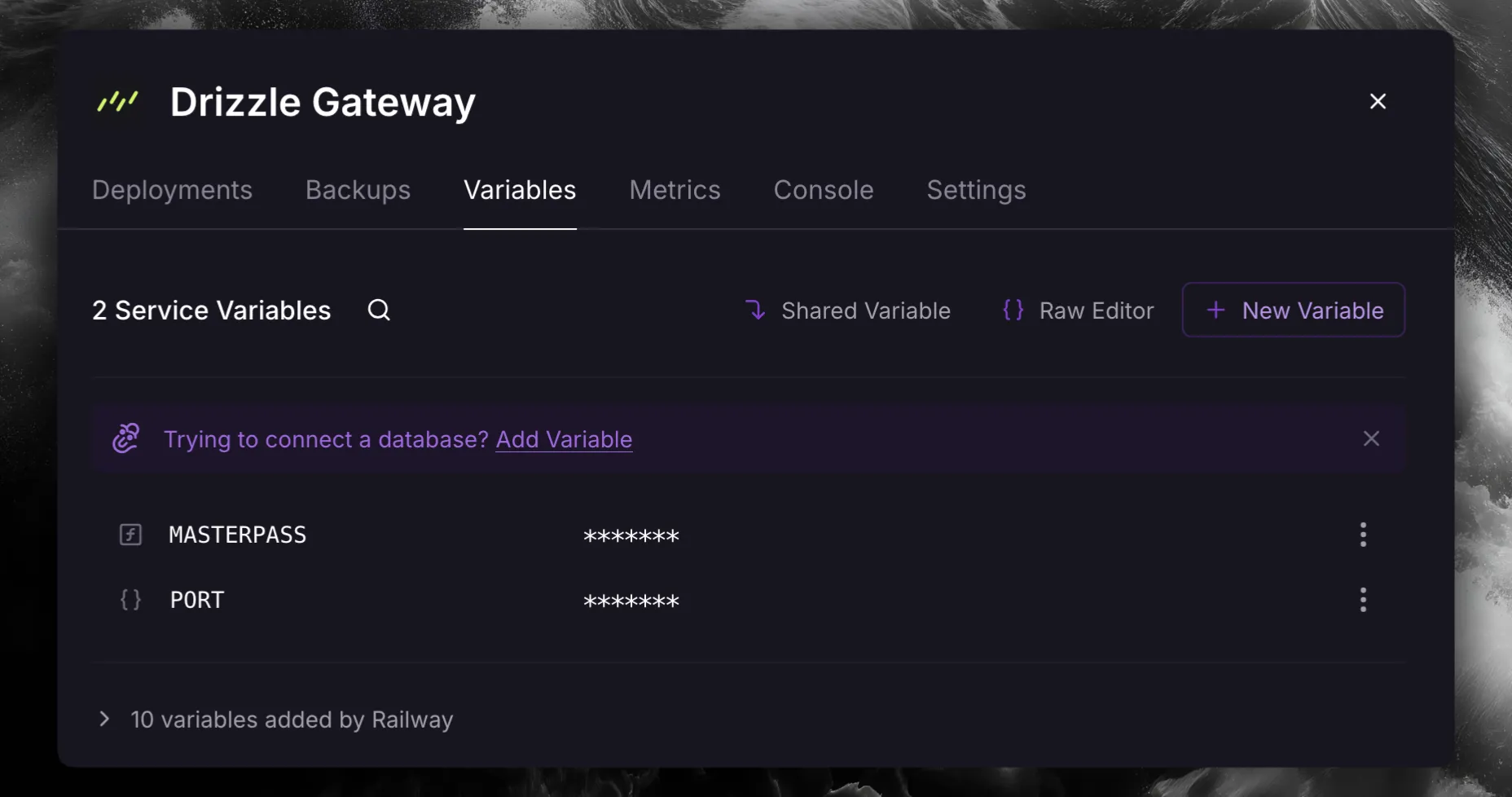Click the MASTERPASS function type icon

(x=130, y=535)
